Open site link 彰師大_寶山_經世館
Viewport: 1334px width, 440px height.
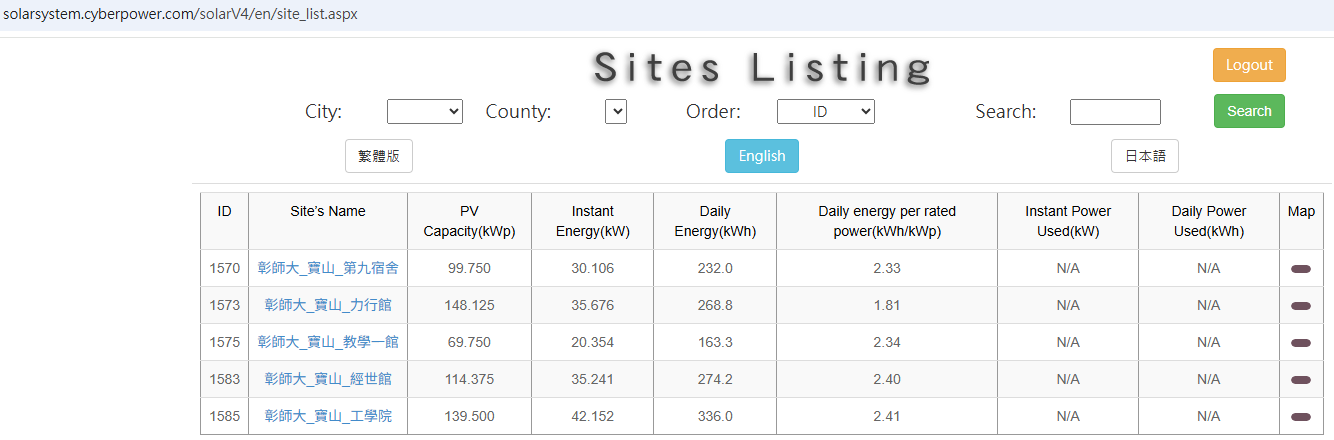[328, 379]
